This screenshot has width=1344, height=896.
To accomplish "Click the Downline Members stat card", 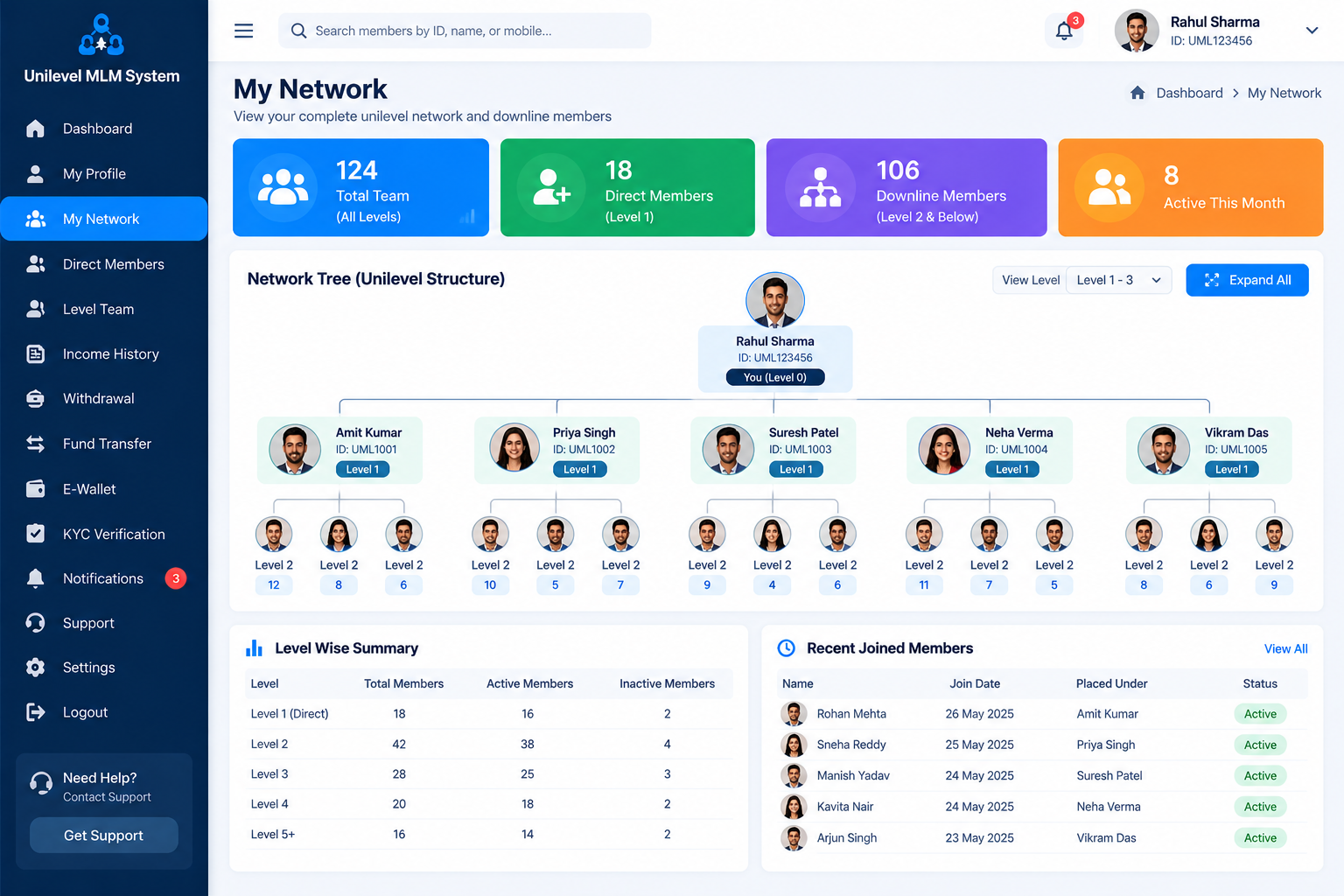I will pyautogui.click(x=906, y=187).
